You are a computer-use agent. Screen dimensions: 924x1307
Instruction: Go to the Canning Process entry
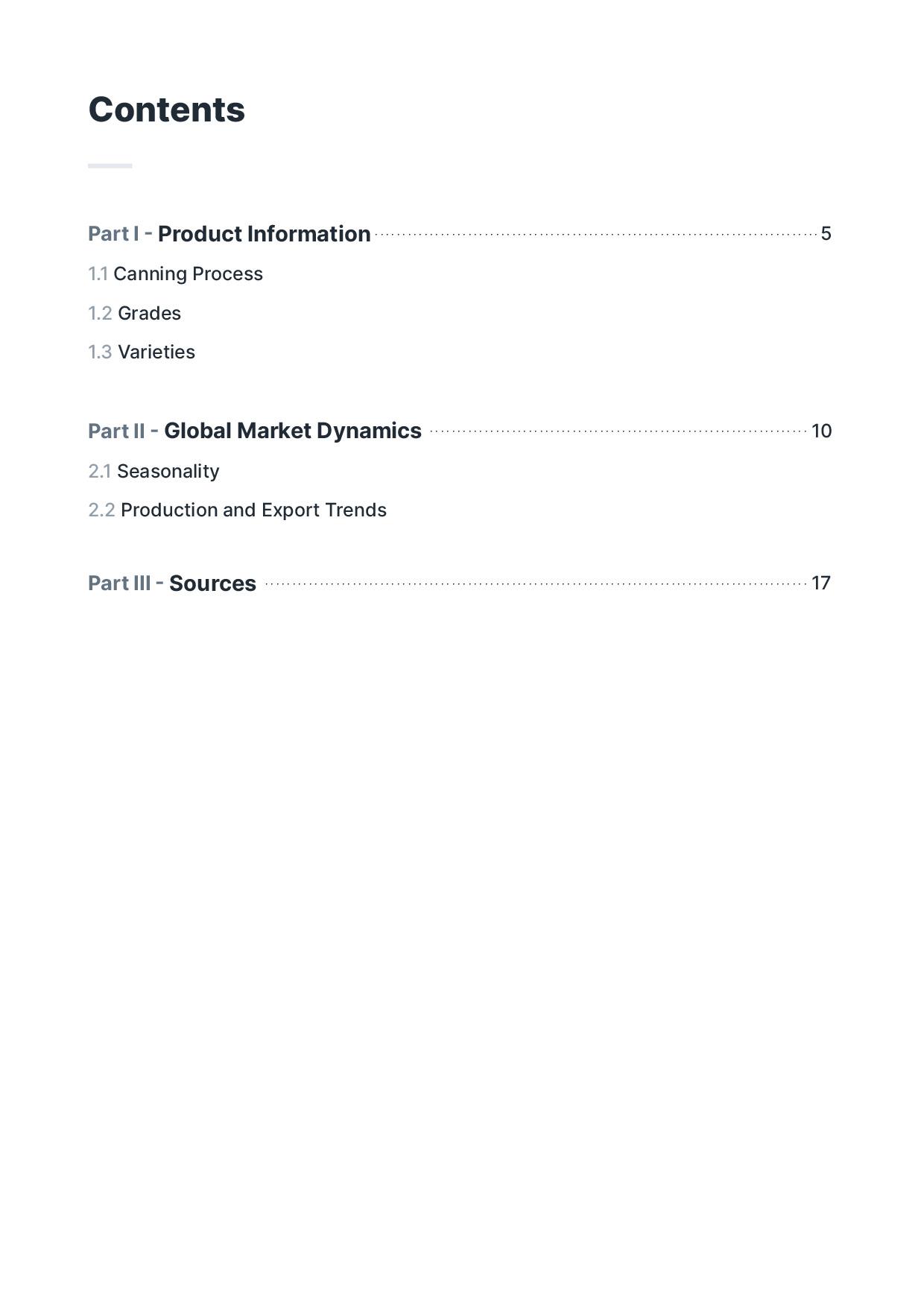click(188, 274)
